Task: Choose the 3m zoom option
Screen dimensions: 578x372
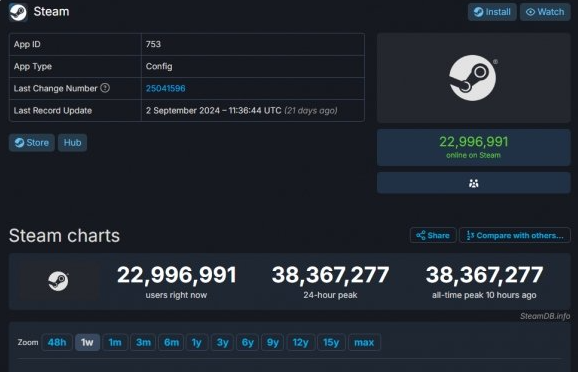Action: tap(143, 343)
